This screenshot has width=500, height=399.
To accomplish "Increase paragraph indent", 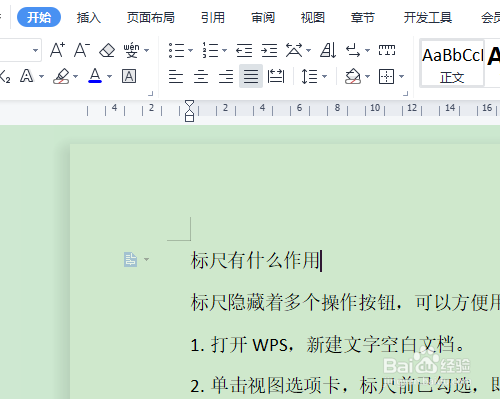I will tap(269, 50).
